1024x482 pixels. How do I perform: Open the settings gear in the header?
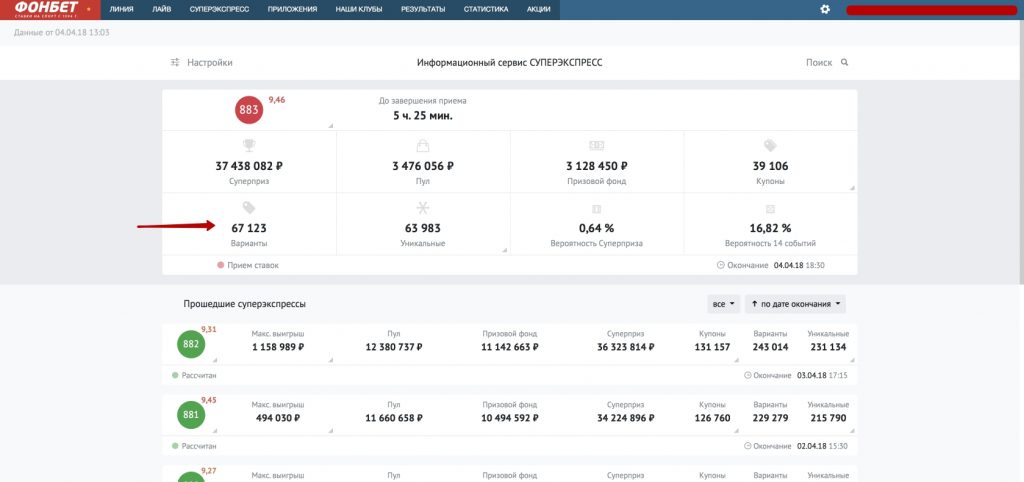pyautogui.click(x=825, y=10)
